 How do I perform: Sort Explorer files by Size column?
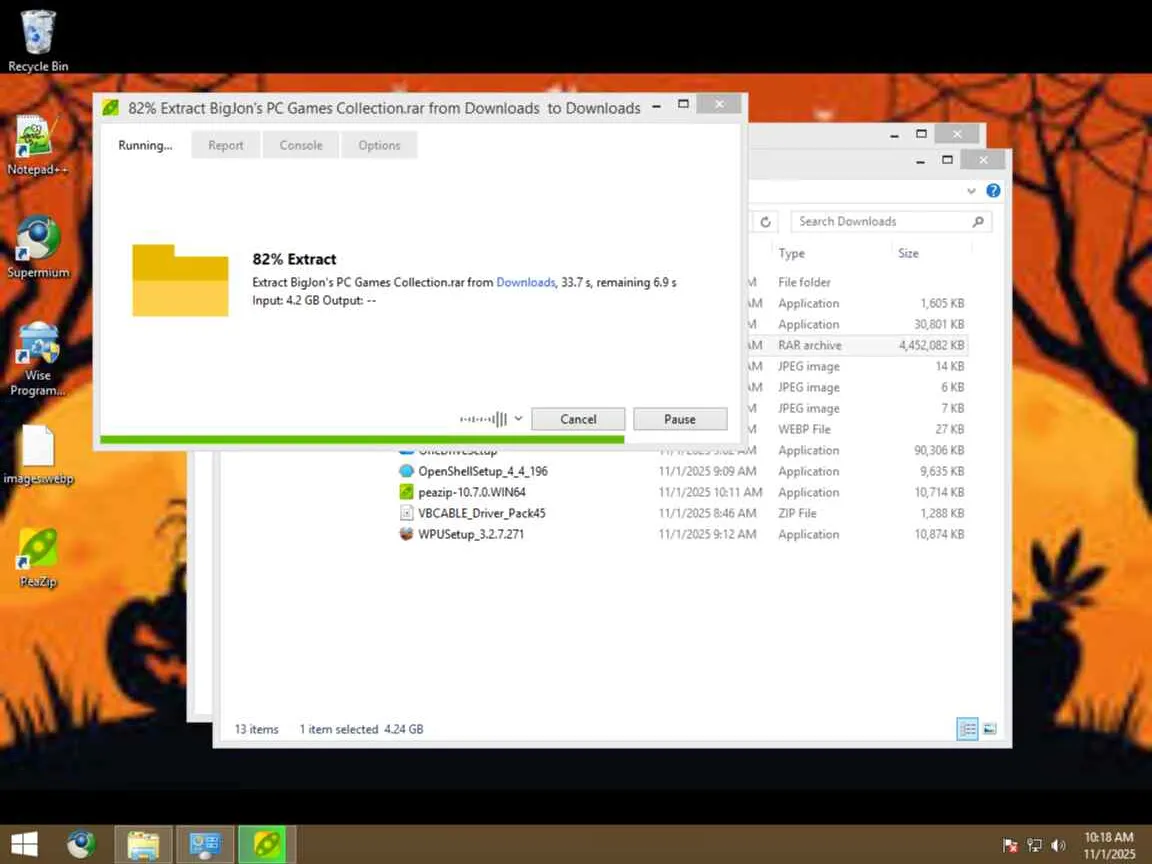908,253
